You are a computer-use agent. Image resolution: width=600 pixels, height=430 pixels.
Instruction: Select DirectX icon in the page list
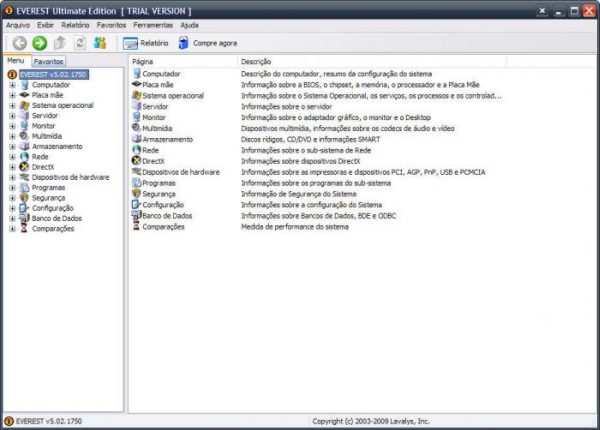click(x=136, y=161)
